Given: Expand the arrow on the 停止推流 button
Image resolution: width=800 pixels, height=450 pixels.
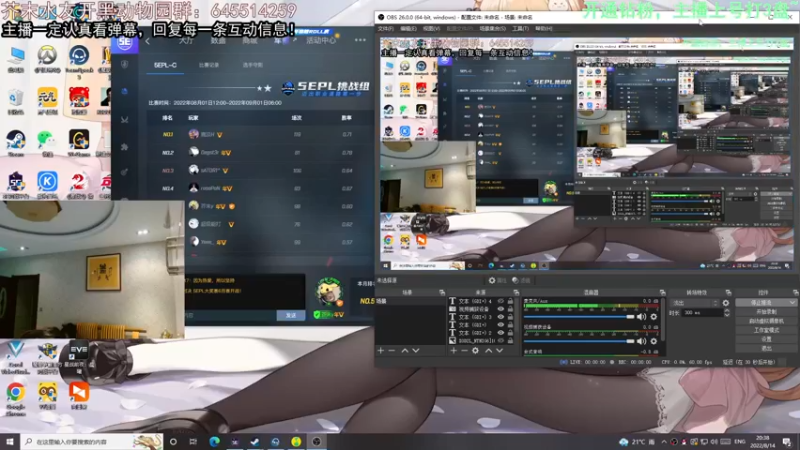Looking at the screenshot, I should coord(792,303).
